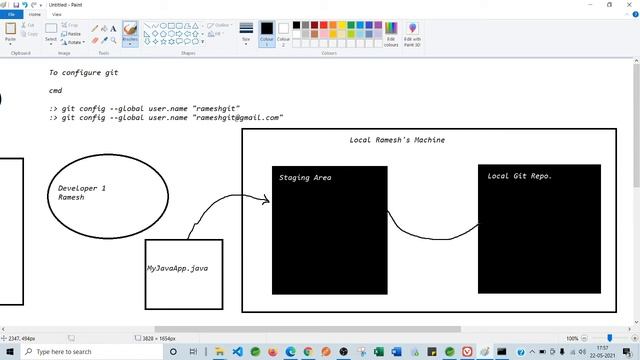This screenshot has width=640, height=360.
Task: Pick the yellow colour swatch
Action: click(x=342, y=25)
